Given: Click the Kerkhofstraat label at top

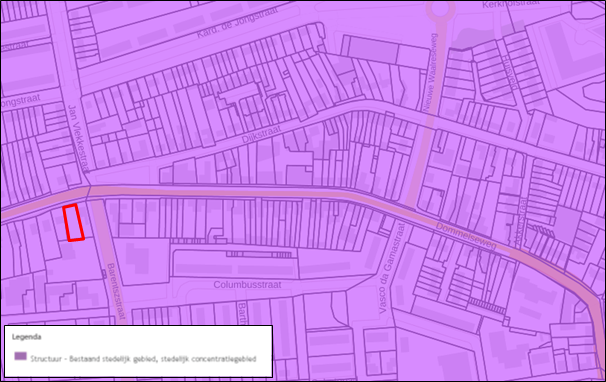Looking at the screenshot, I should pyautogui.click(x=511, y=4).
